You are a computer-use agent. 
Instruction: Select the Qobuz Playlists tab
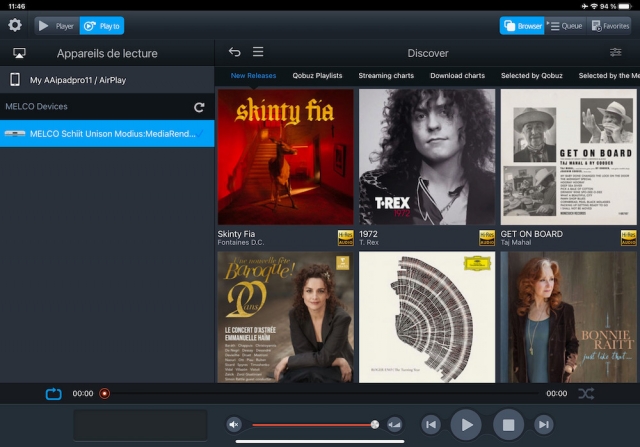coord(317,76)
